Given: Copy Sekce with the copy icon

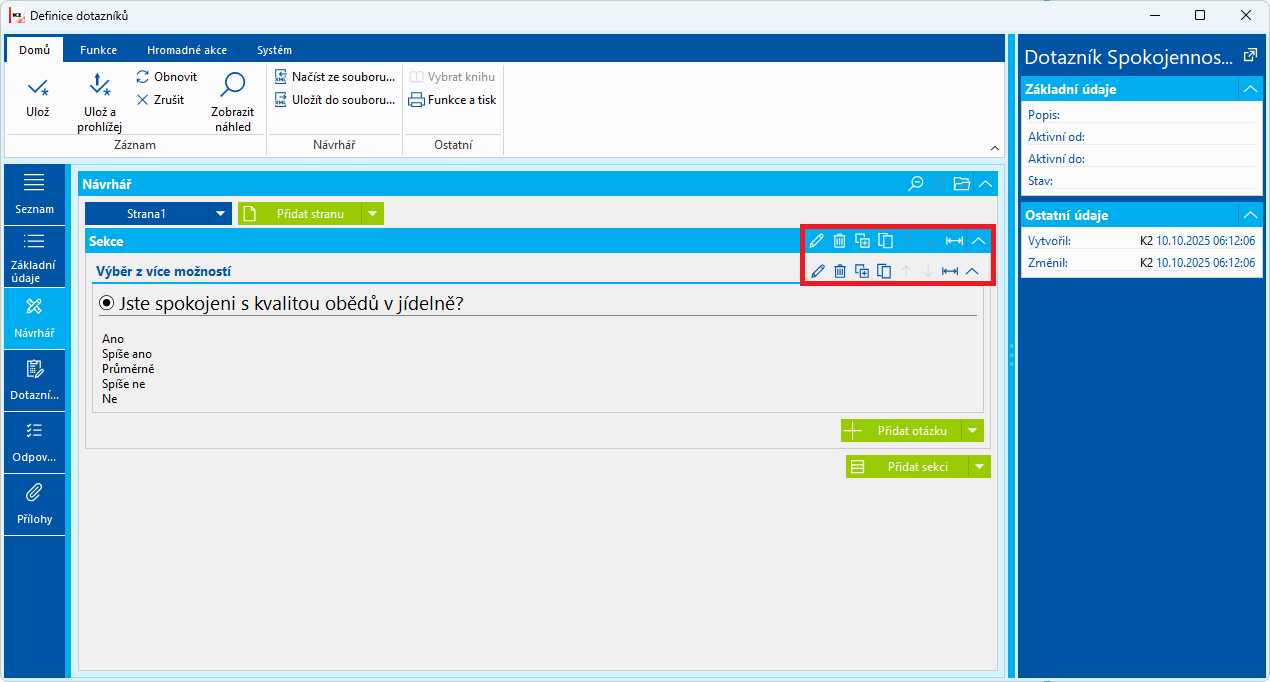Looking at the screenshot, I should tap(885, 241).
